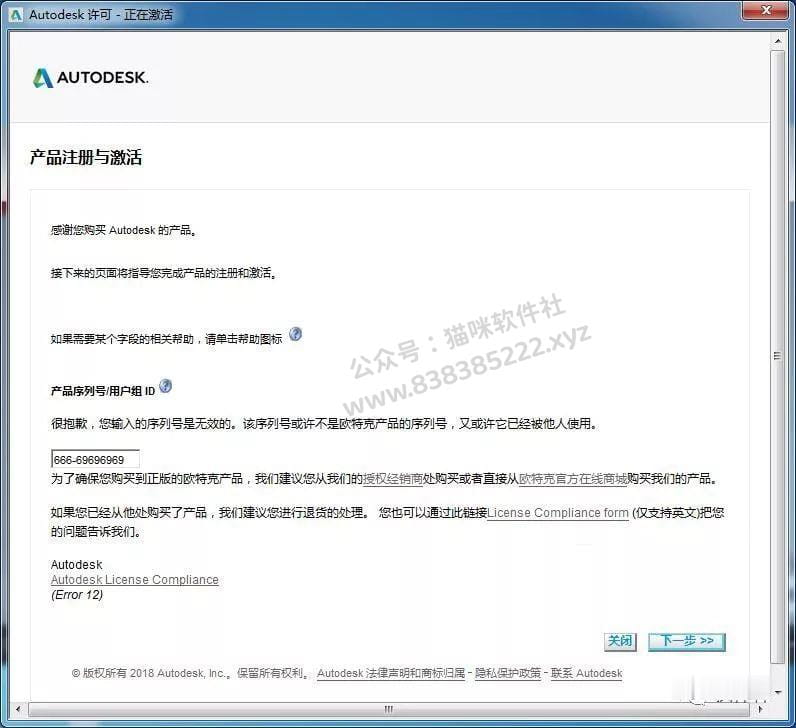Click the serial number input field
796x728 pixels.
click(x=95, y=459)
